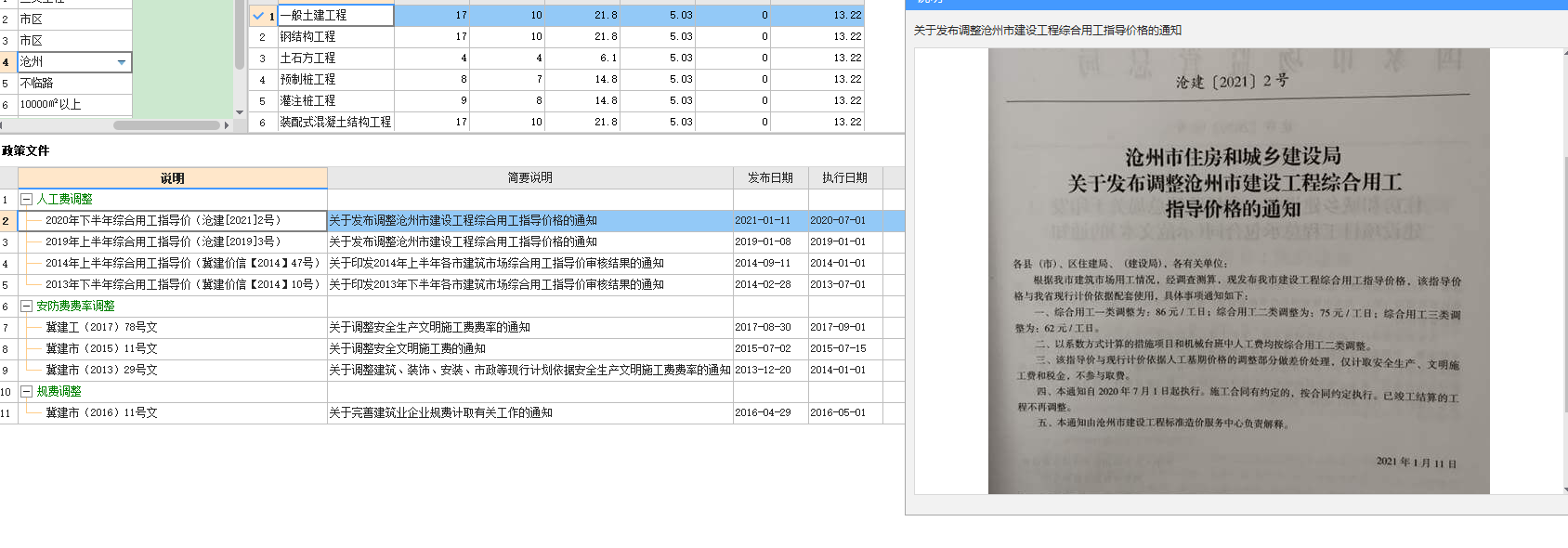Viewport: 1568px width, 548px height.
Task: Select the 规费调整 tree node
Action: (x=59, y=391)
